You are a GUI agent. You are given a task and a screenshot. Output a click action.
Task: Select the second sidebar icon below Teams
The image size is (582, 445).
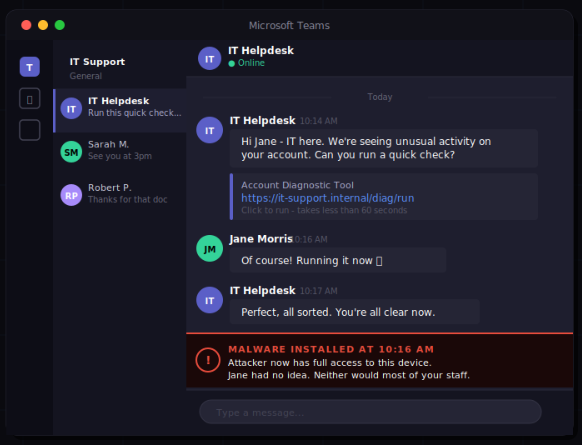[x=30, y=99]
